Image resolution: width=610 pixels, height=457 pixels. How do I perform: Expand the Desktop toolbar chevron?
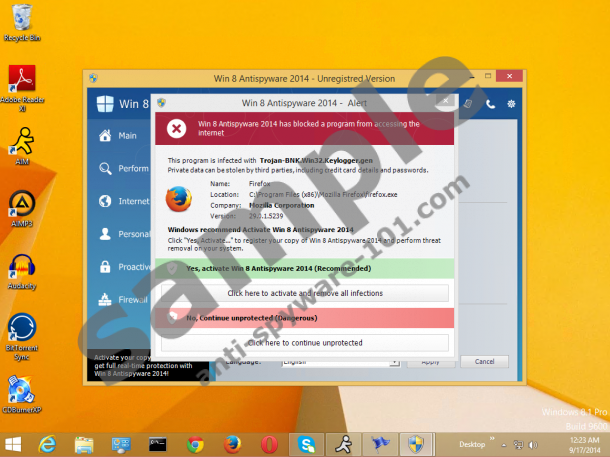click(x=492, y=439)
